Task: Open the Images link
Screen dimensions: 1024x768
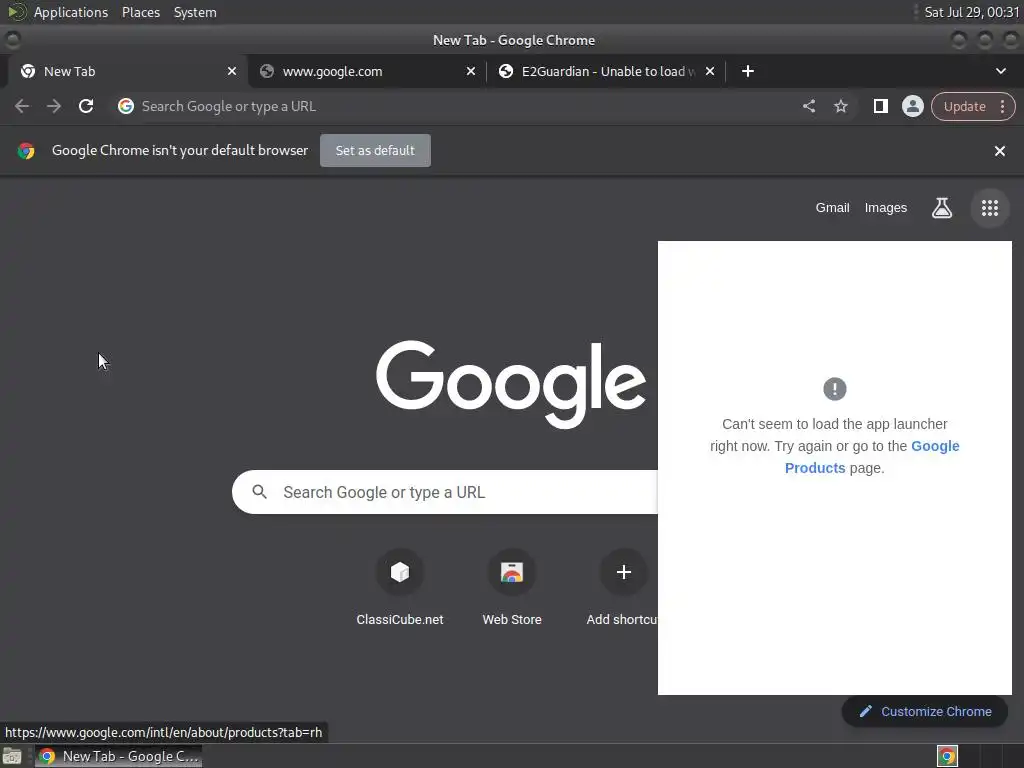Action: pyautogui.click(x=886, y=208)
